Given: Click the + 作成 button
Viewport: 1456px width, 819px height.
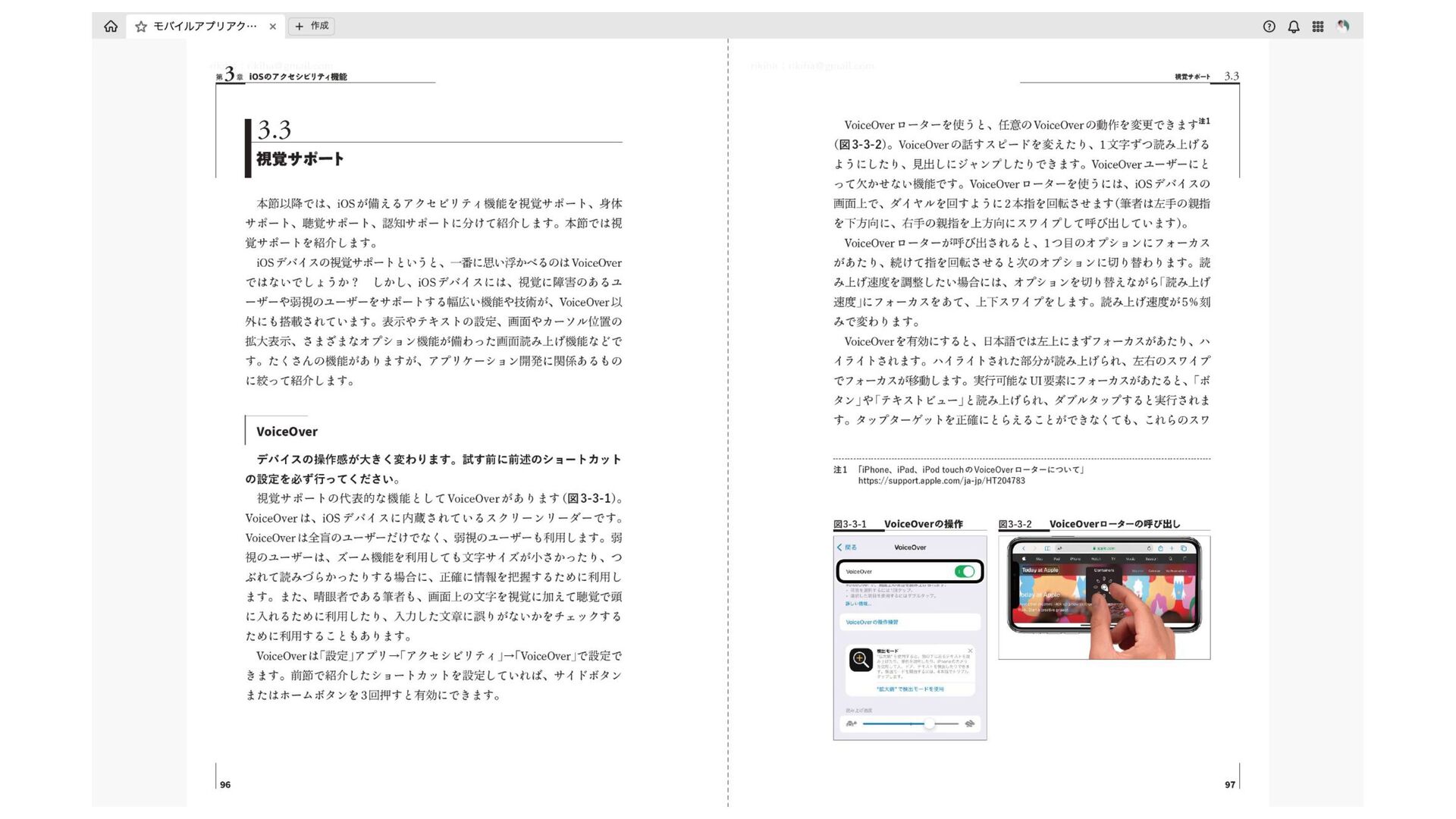Looking at the screenshot, I should coord(312,27).
